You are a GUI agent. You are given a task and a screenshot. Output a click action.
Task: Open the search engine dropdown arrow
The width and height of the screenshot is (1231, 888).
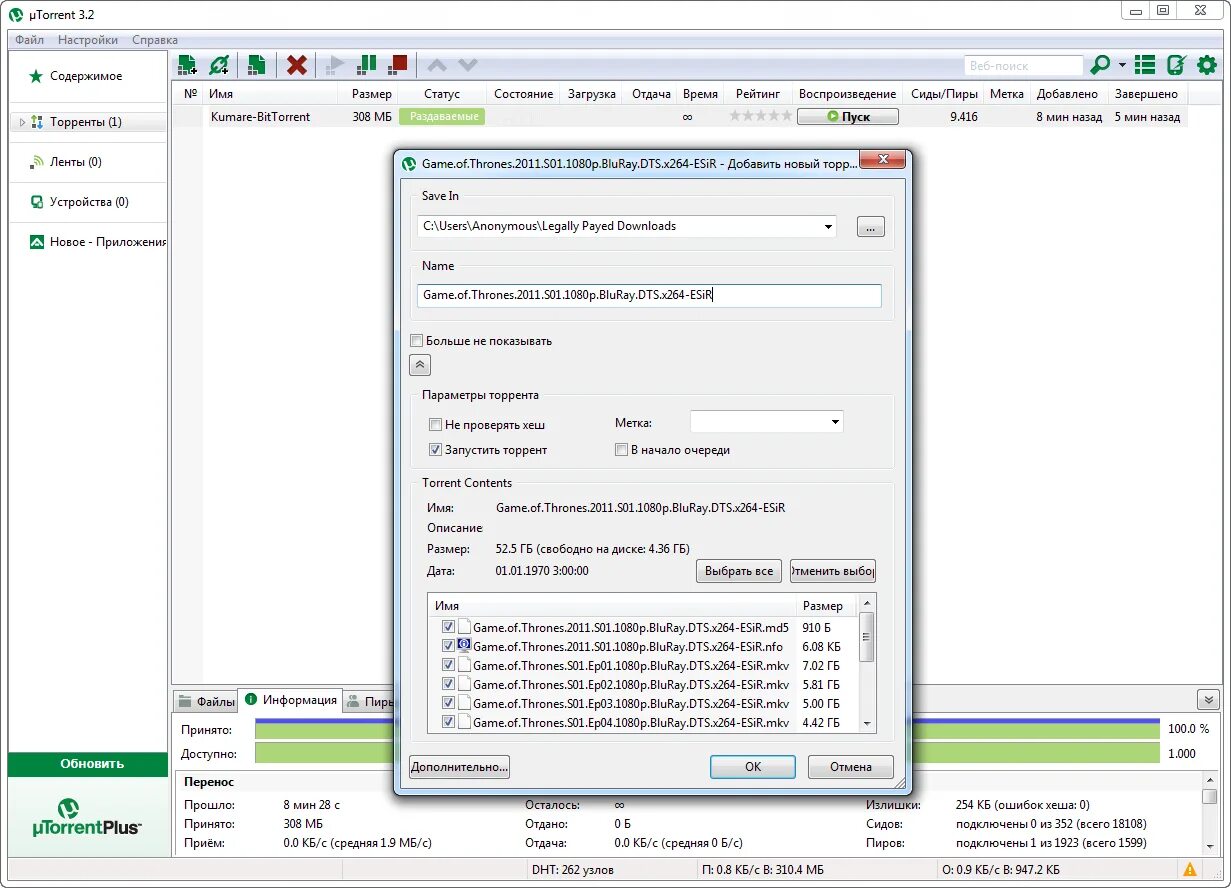click(1123, 65)
